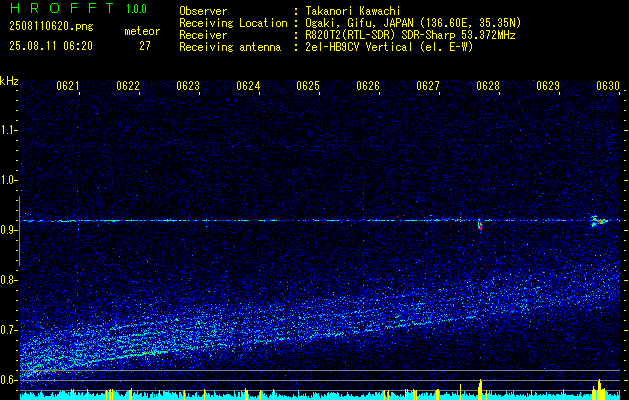Click the 0623 time marker
This screenshot has height=400, width=629.
(x=188, y=86)
